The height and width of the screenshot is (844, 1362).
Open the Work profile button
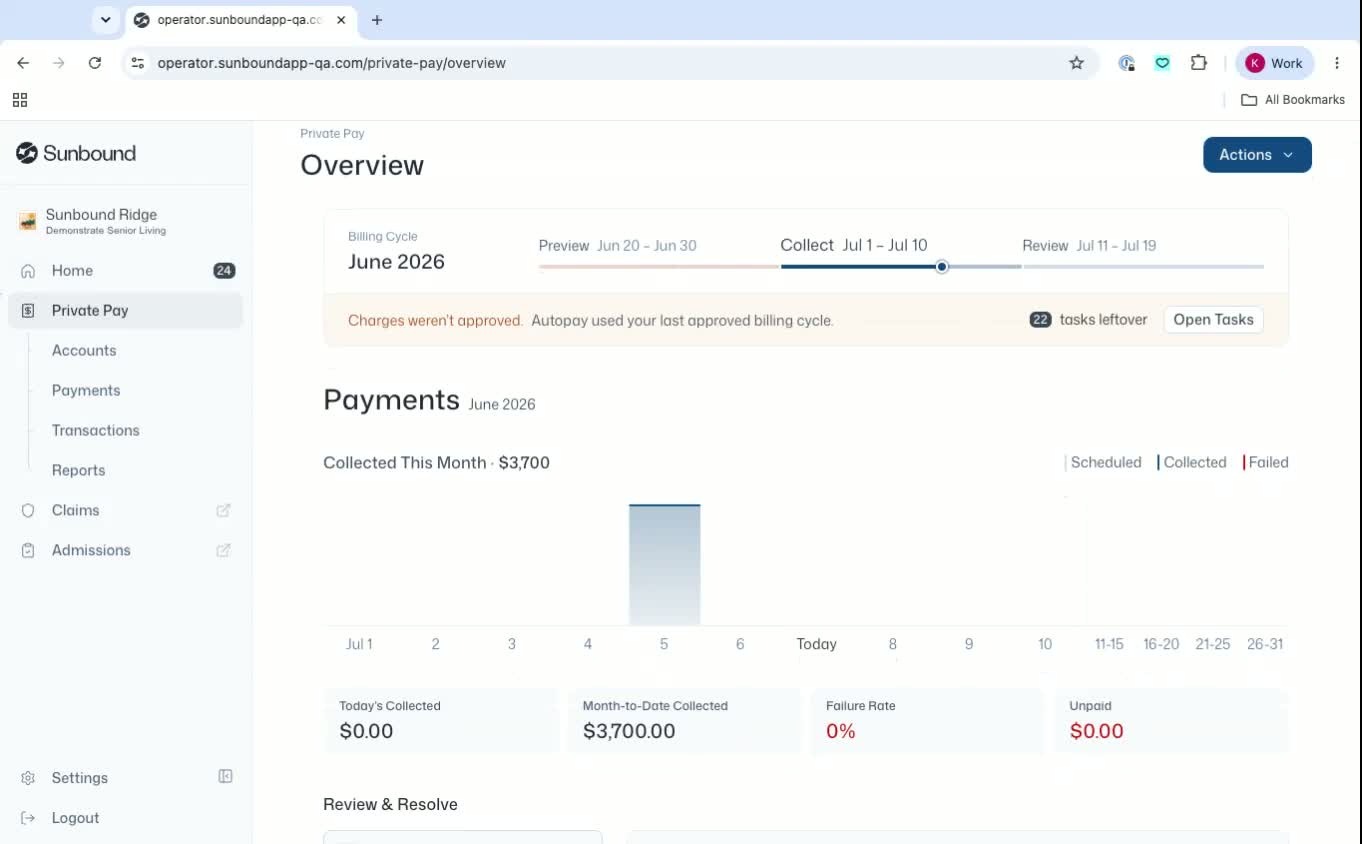1274,63
